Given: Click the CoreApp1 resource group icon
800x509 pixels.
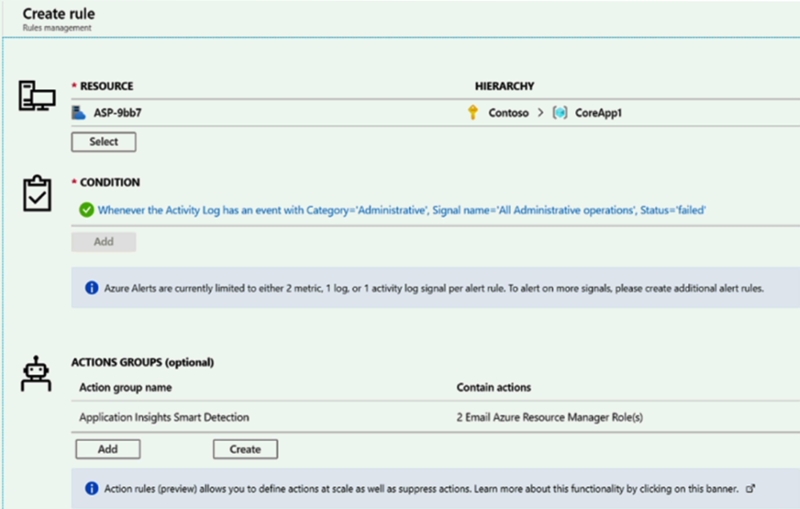Looking at the screenshot, I should [560, 113].
